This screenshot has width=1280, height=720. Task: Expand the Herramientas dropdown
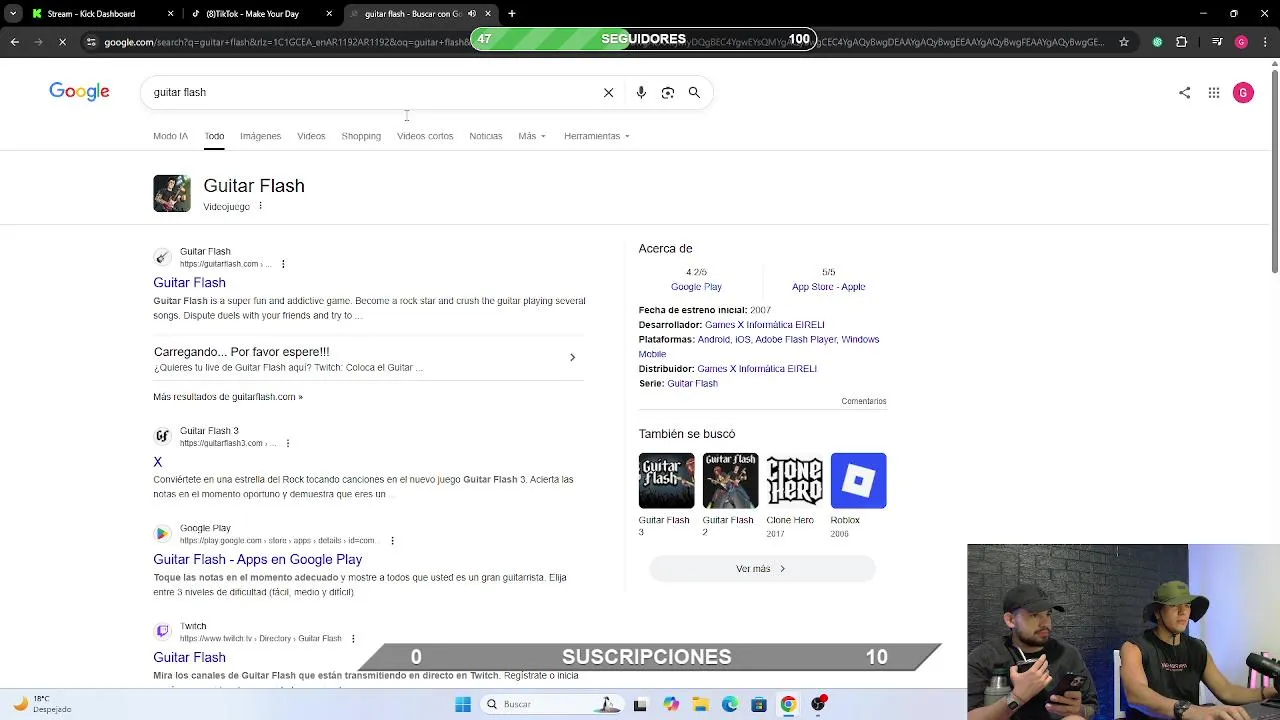[x=597, y=136]
